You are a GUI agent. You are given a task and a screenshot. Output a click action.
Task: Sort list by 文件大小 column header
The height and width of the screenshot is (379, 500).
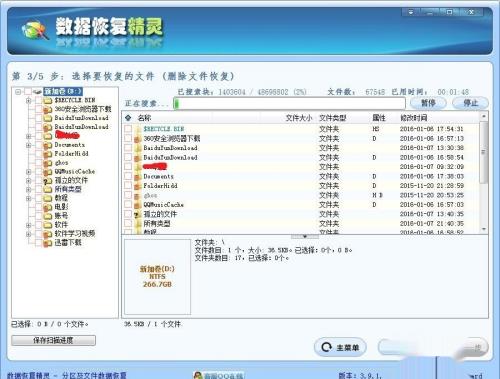pyautogui.click(x=299, y=118)
